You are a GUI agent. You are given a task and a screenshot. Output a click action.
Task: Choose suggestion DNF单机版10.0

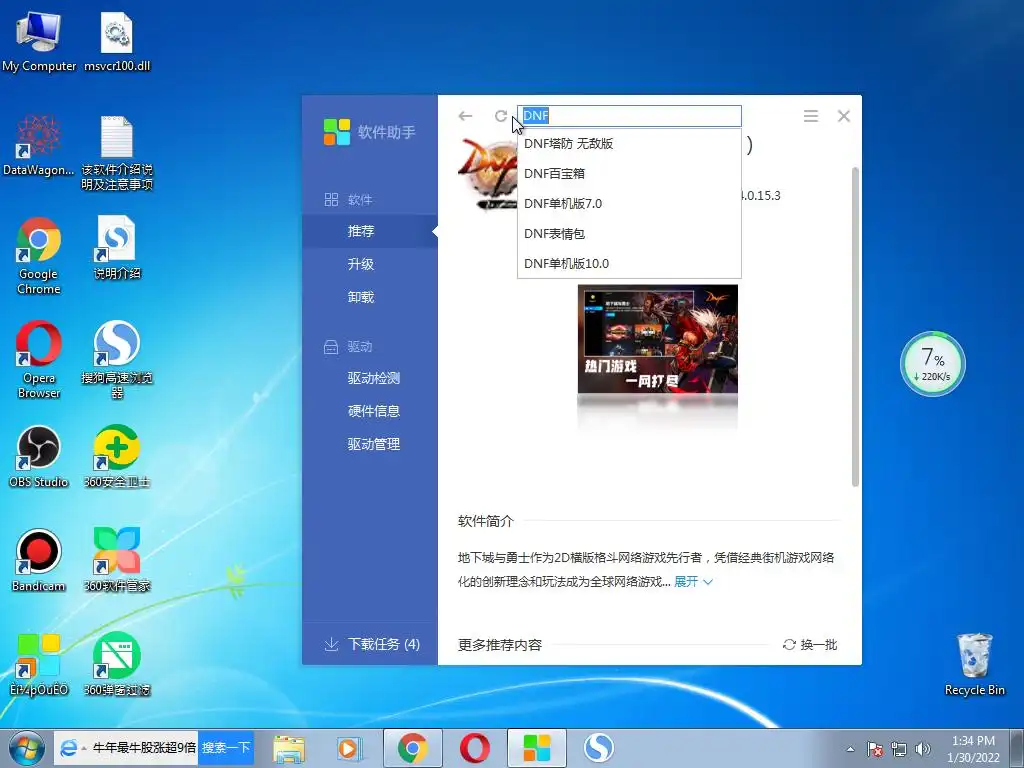[630, 264]
